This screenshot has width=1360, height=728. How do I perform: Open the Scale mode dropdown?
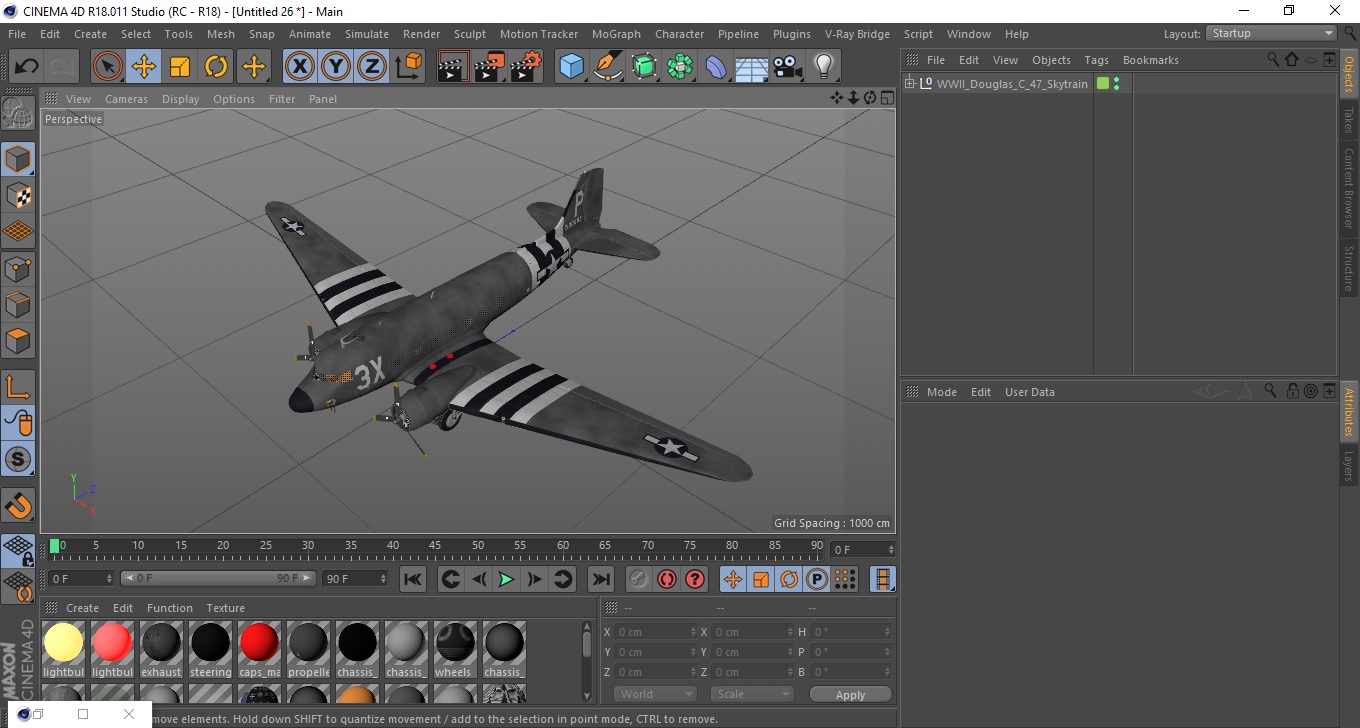(x=752, y=694)
